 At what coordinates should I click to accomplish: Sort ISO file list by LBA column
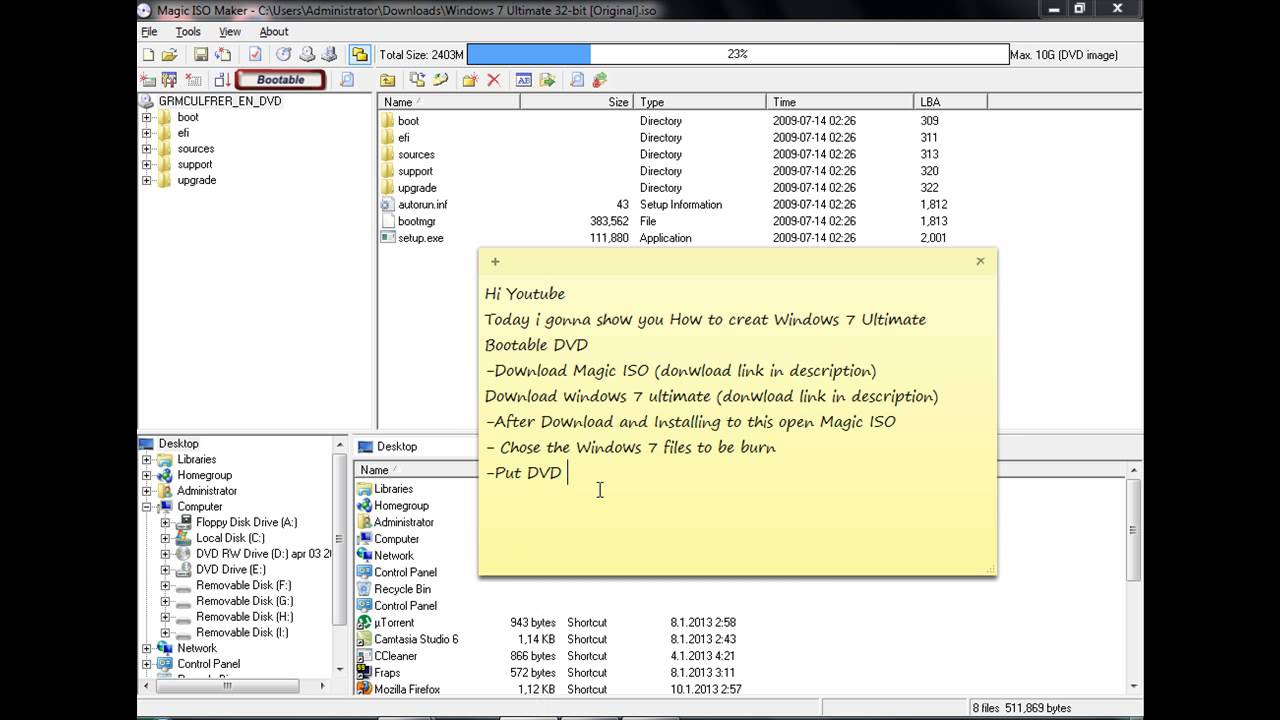point(950,102)
